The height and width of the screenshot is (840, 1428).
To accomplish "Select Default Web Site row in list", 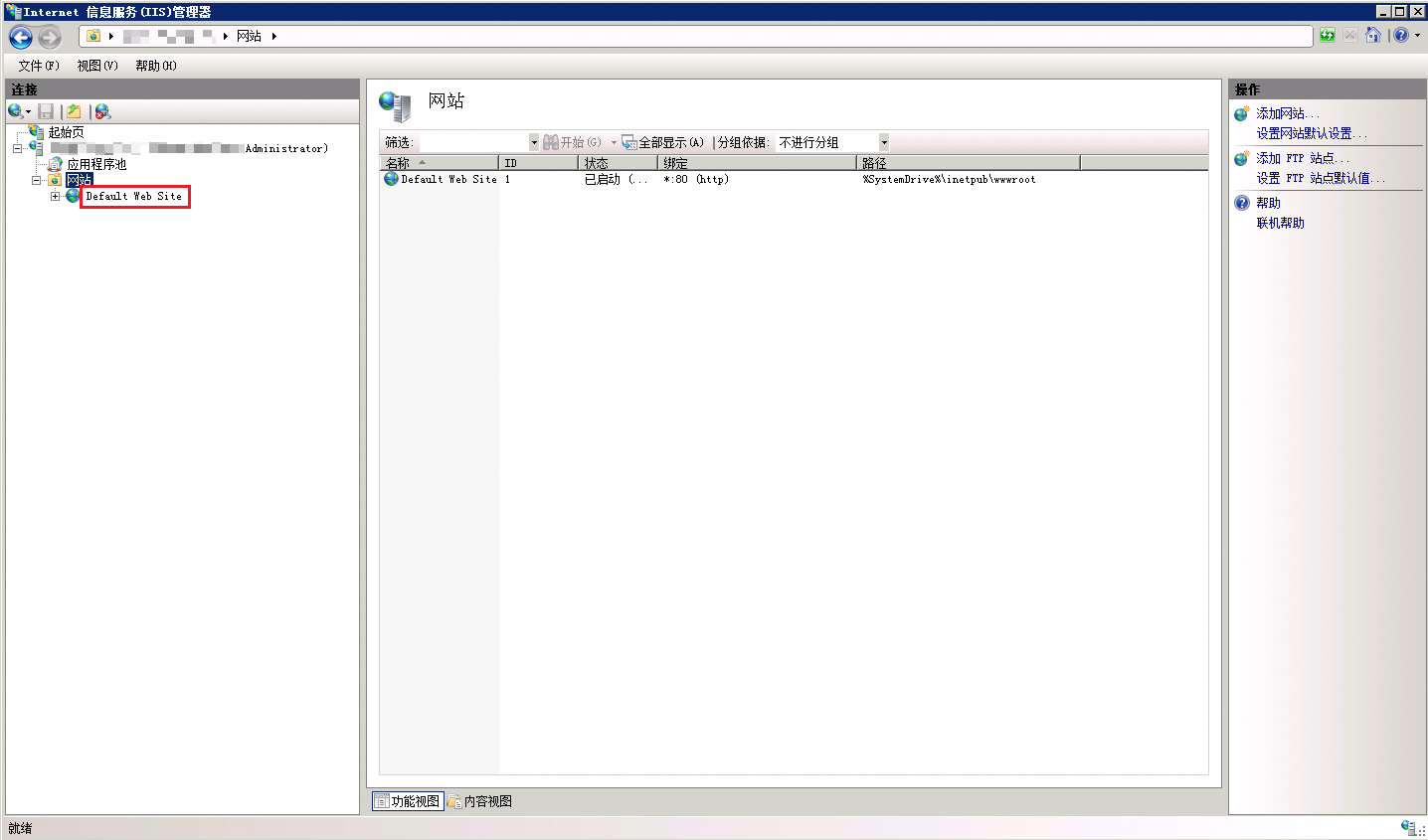I will coord(794,180).
